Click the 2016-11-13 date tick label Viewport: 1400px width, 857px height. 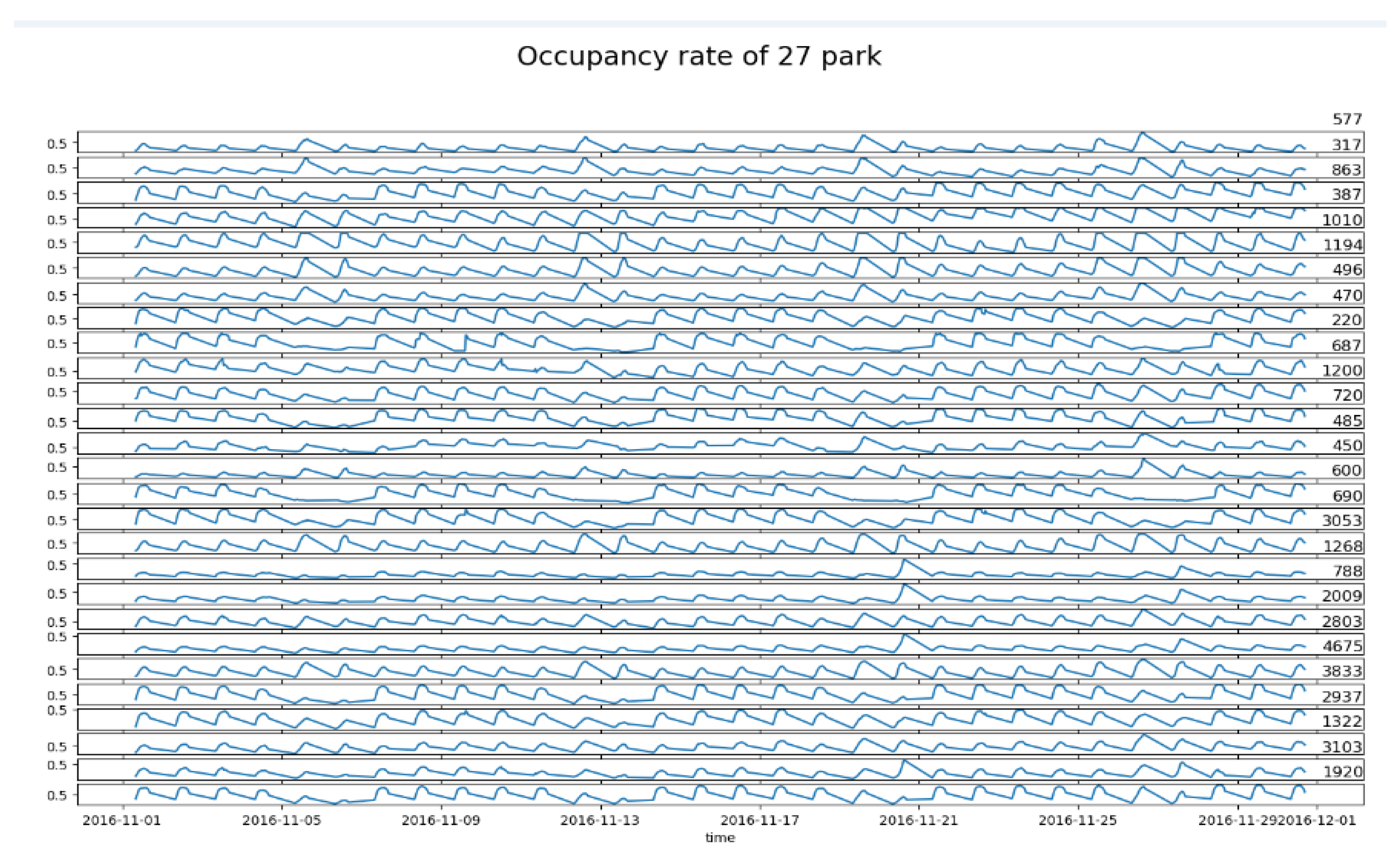click(x=599, y=821)
